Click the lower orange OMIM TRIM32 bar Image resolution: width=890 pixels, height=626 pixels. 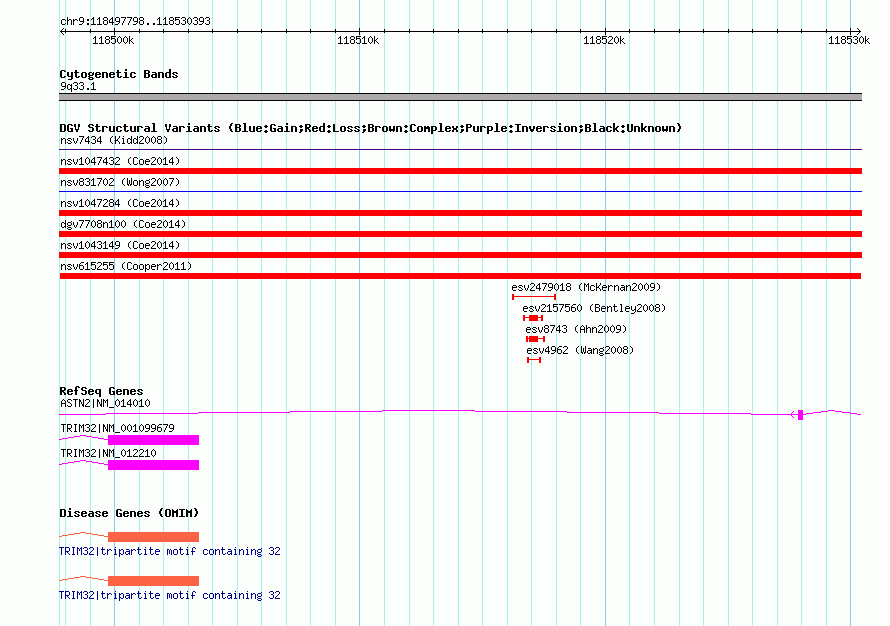pyautogui.click(x=153, y=581)
